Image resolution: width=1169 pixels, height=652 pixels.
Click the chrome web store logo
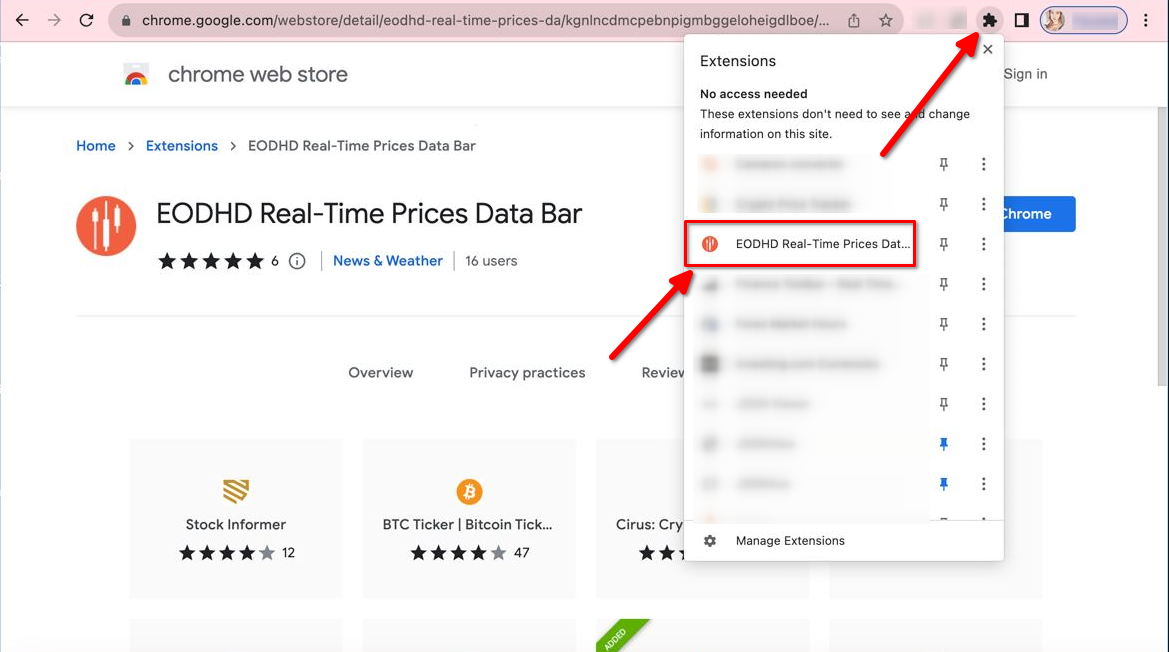(x=136, y=75)
